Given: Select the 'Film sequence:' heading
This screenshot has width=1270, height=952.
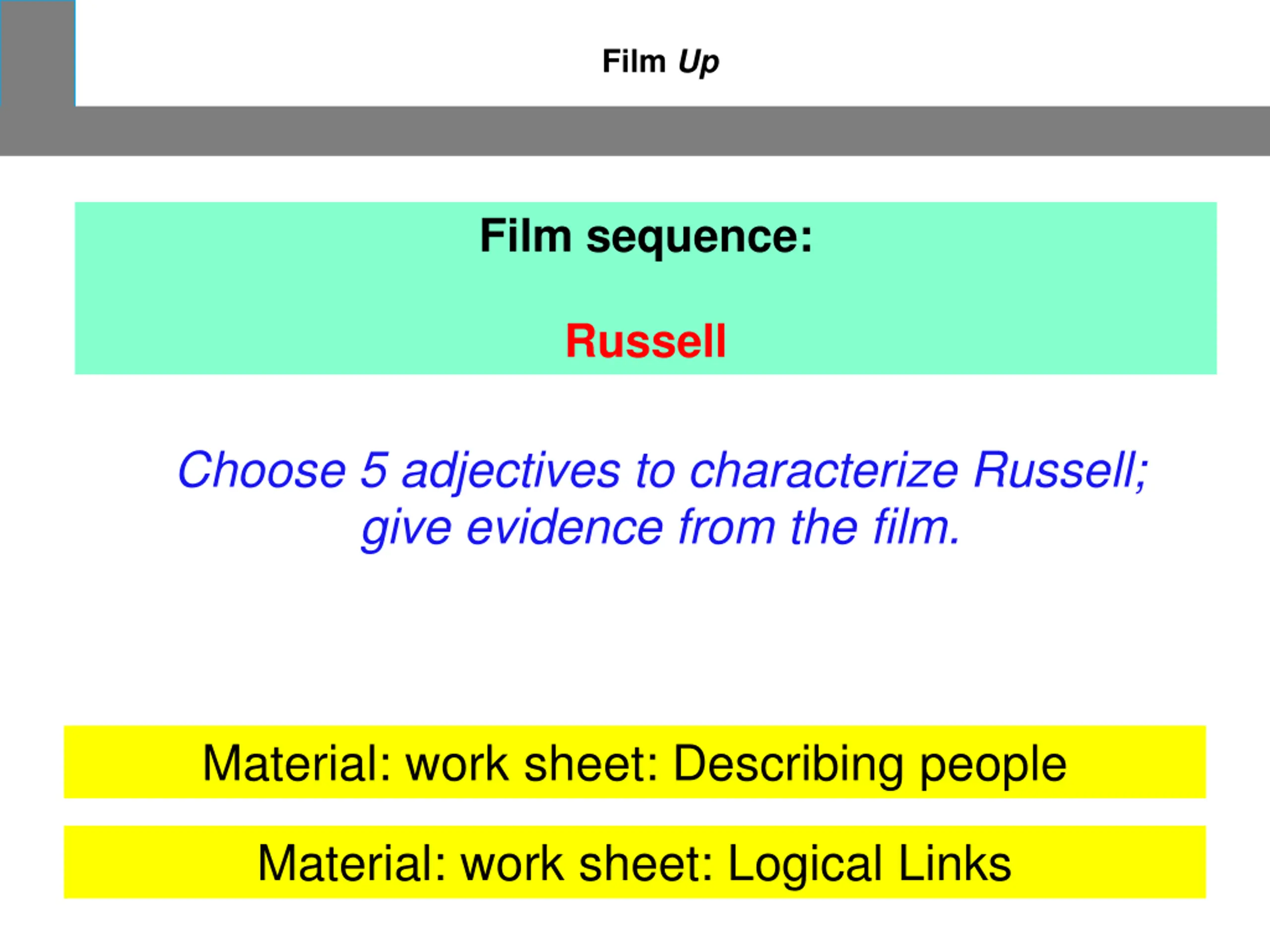Looking at the screenshot, I should pos(646,236).
